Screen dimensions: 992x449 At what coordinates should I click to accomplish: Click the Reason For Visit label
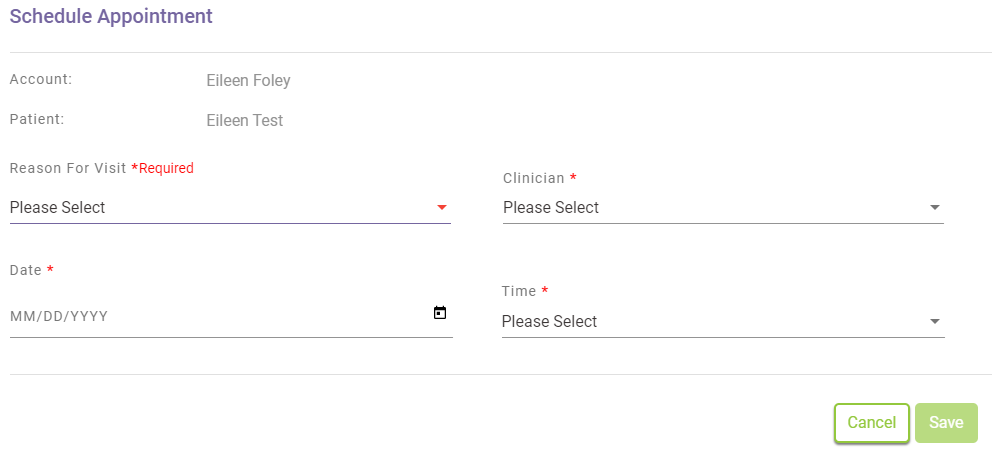[68, 168]
